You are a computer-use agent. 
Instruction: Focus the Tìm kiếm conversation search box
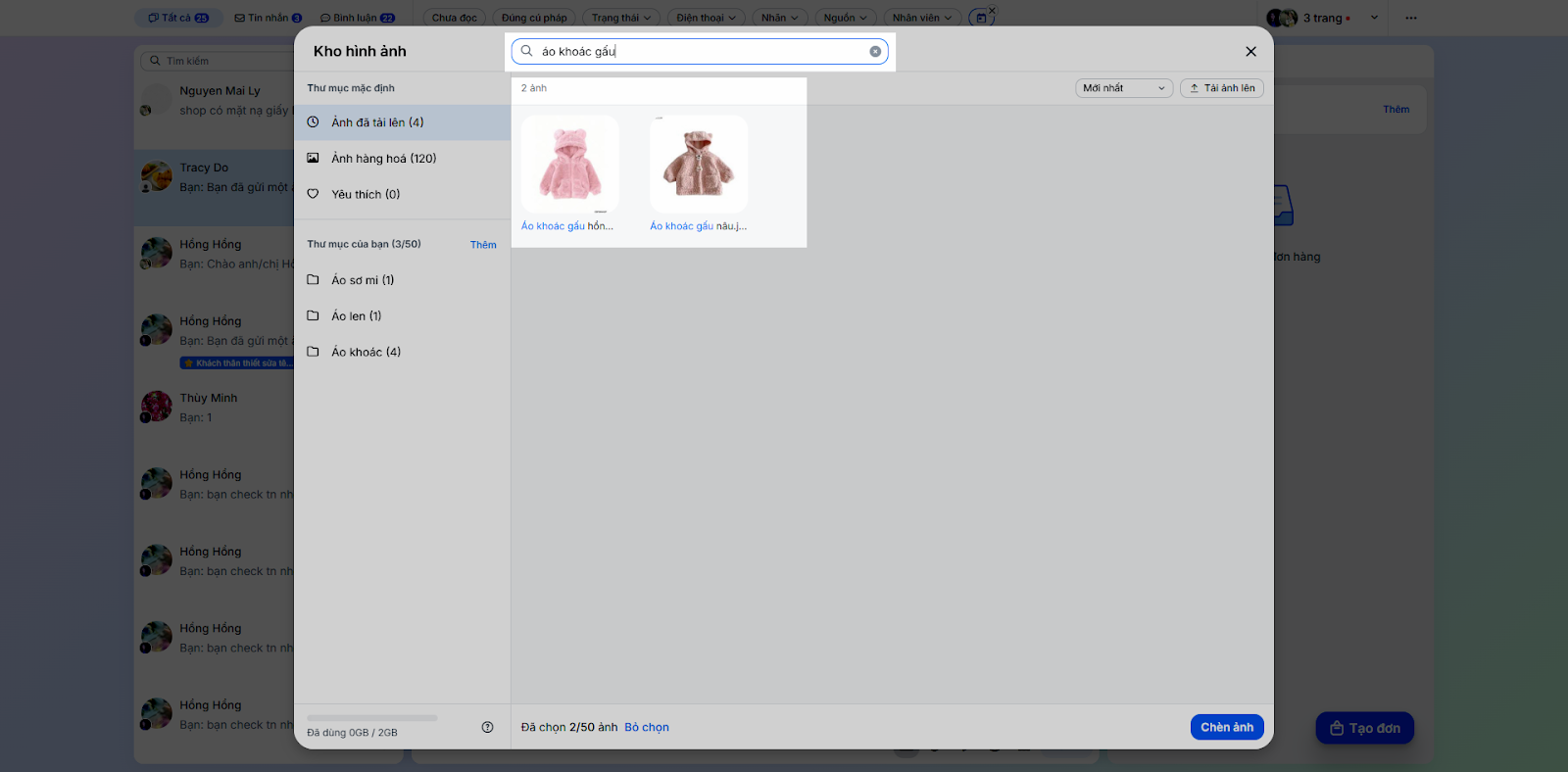216,61
